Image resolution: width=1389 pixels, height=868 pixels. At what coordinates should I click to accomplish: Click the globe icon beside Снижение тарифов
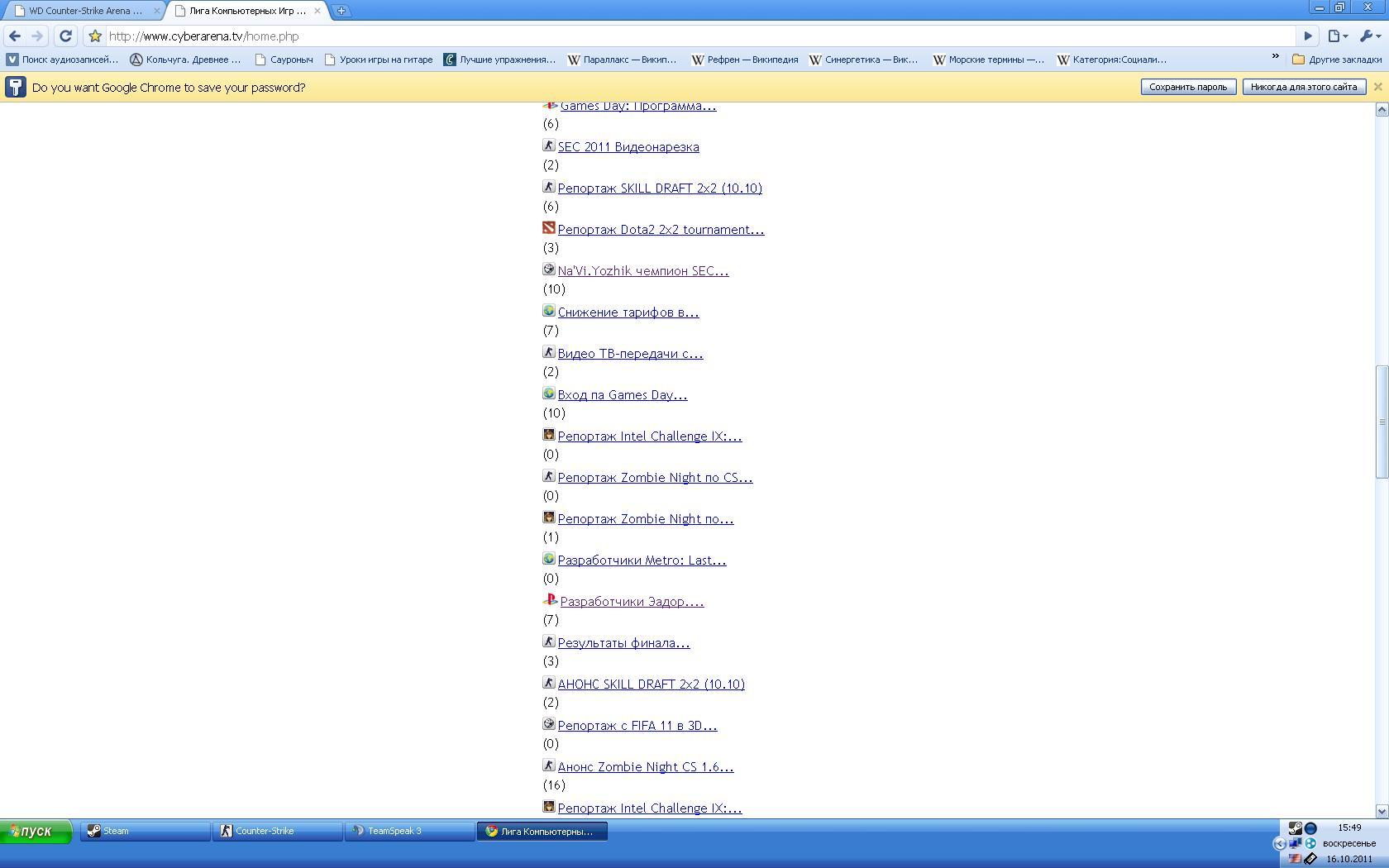pos(549,310)
